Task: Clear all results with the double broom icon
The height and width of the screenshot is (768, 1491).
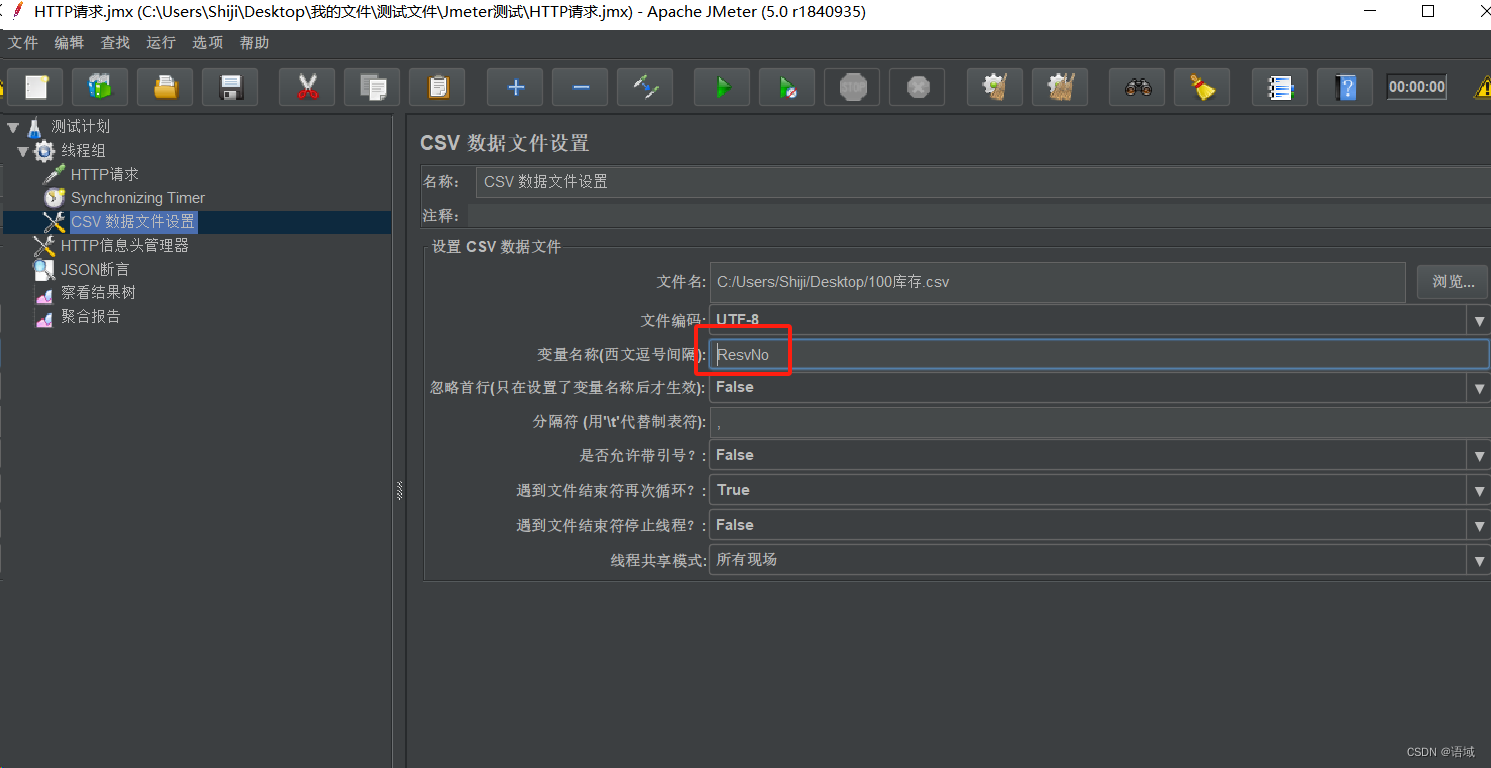Action: click(1060, 87)
